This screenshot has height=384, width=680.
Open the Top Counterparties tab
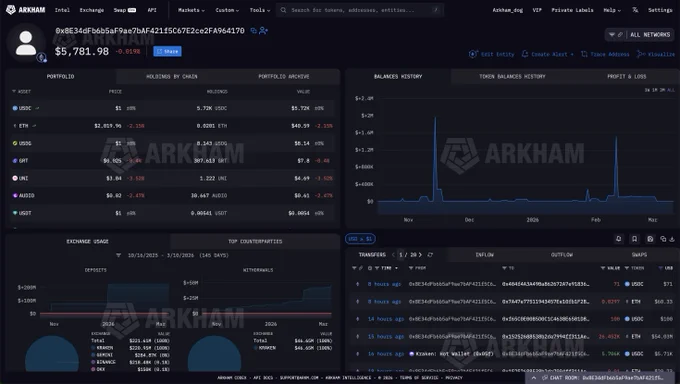pos(255,241)
